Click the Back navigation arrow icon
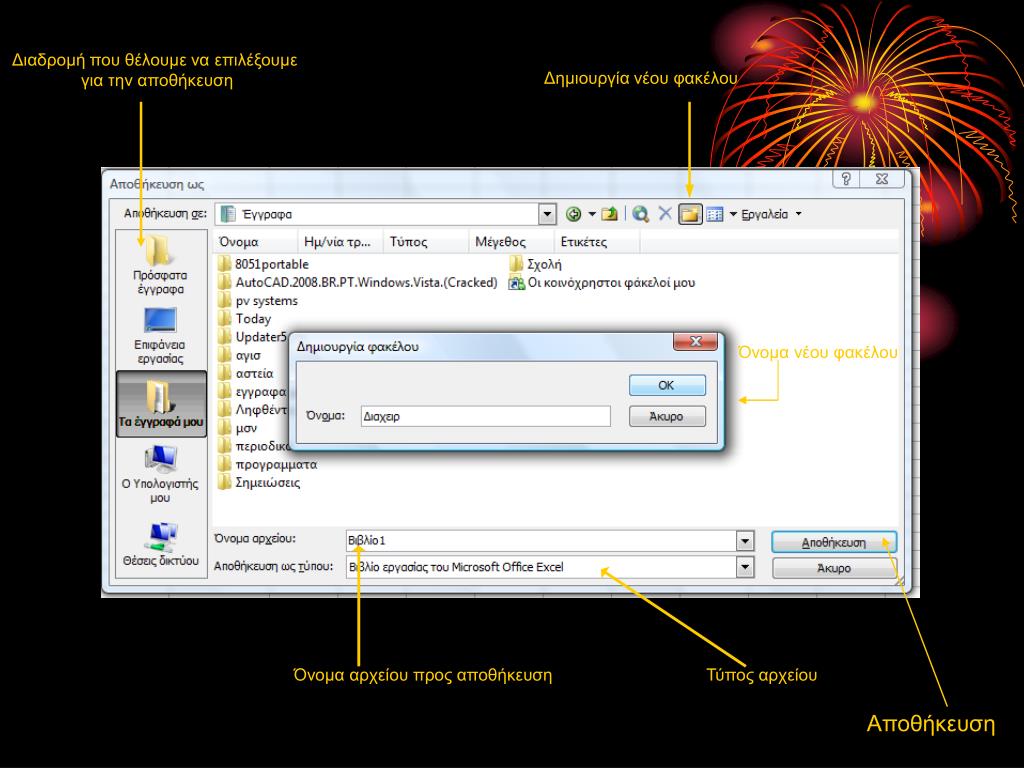 tap(573, 214)
